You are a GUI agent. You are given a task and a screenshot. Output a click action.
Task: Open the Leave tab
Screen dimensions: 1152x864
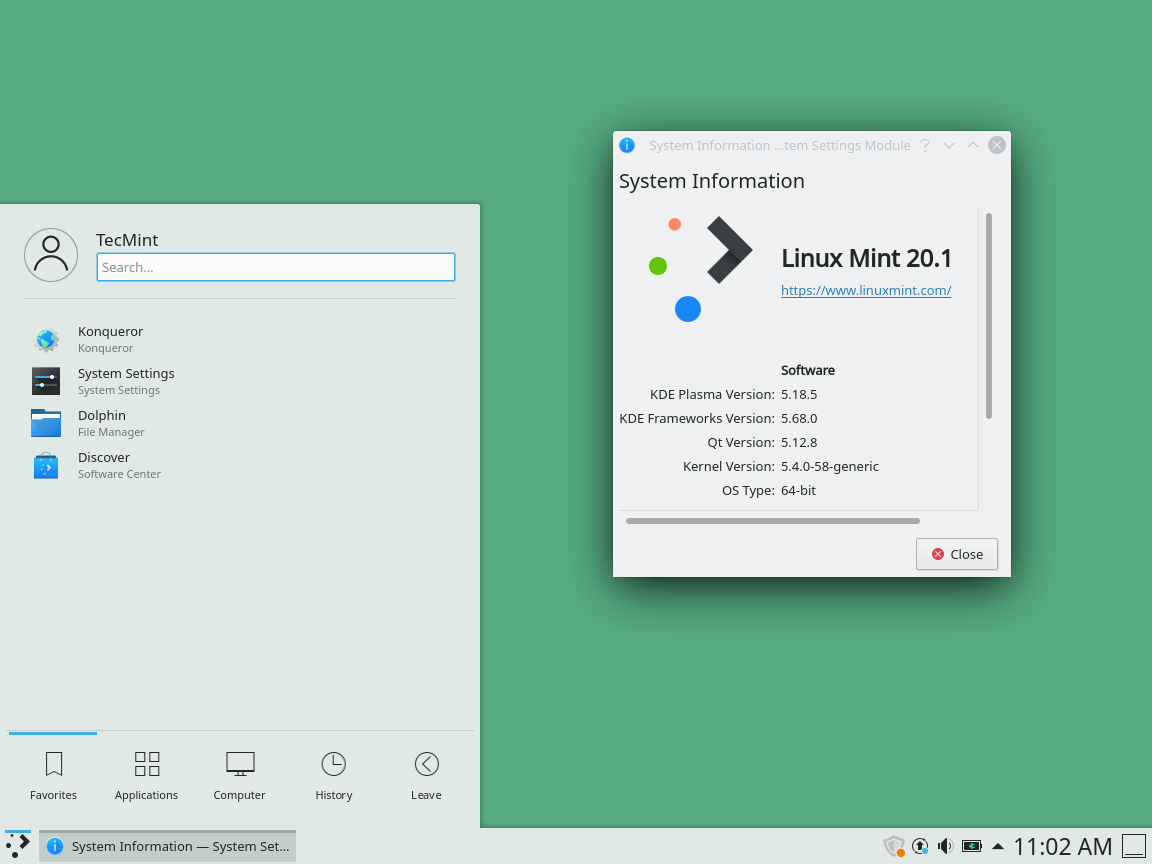pyautogui.click(x=426, y=776)
